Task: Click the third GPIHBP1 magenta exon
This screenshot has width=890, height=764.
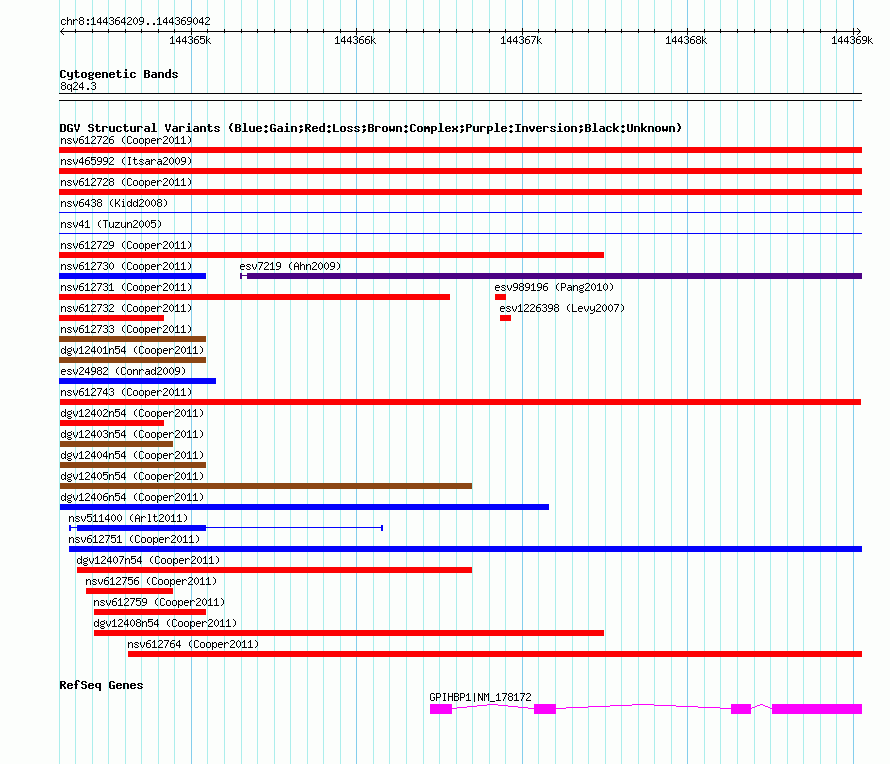Action: click(x=741, y=709)
